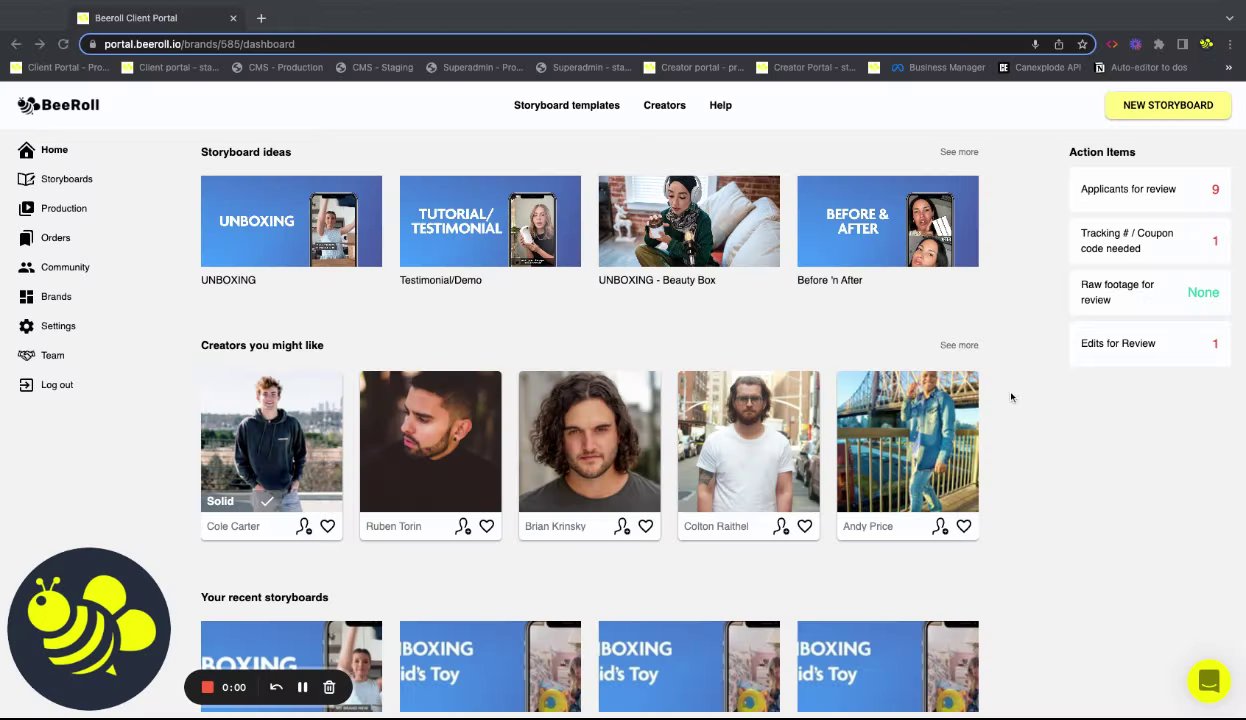Open Creators in top navigation
The width and height of the screenshot is (1246, 720).
[664, 105]
